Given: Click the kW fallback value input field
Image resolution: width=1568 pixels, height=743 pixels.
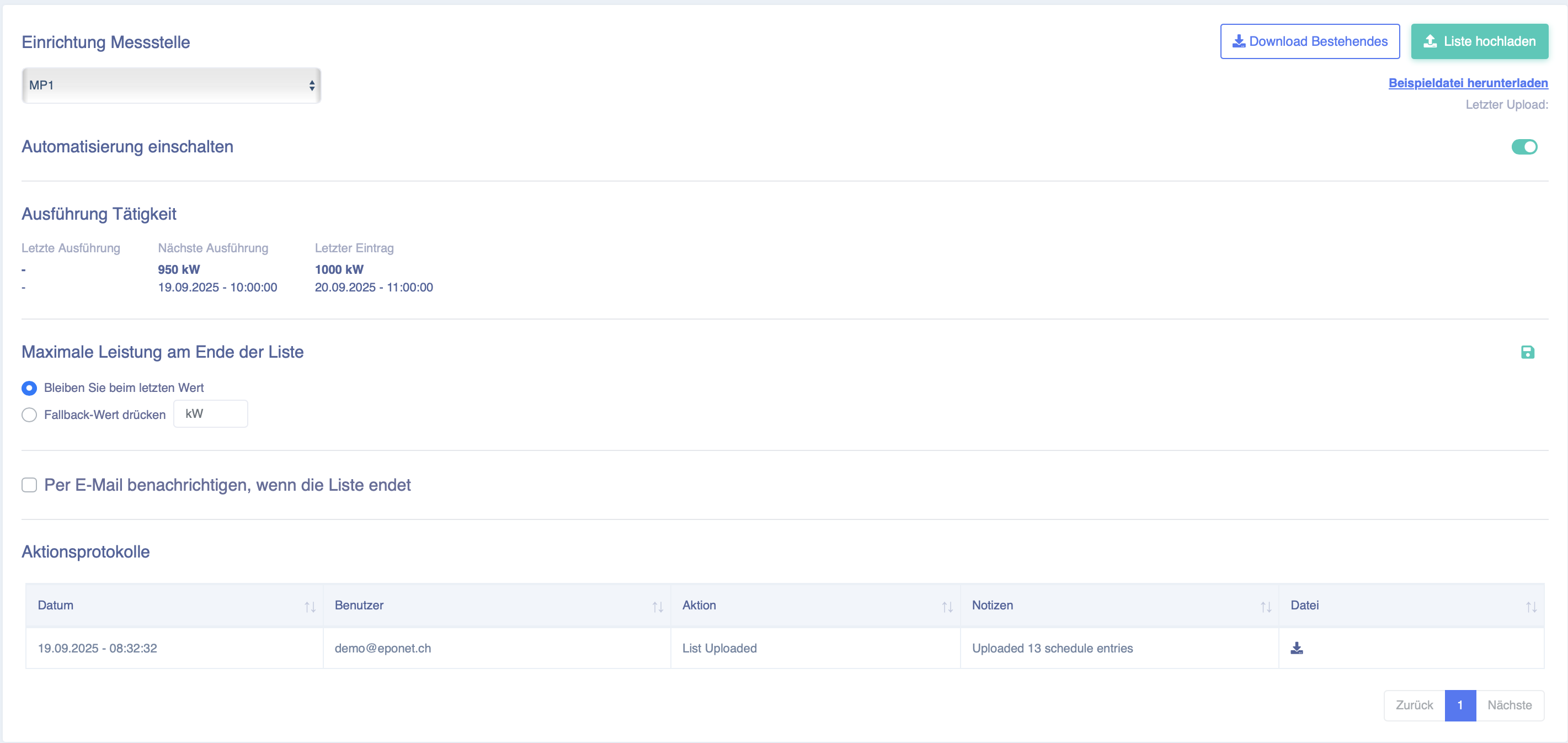Looking at the screenshot, I should pyautogui.click(x=211, y=414).
